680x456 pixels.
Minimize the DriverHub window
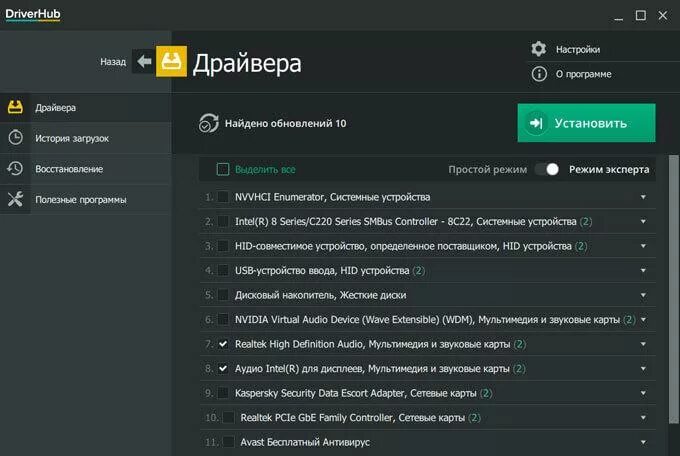(x=618, y=17)
